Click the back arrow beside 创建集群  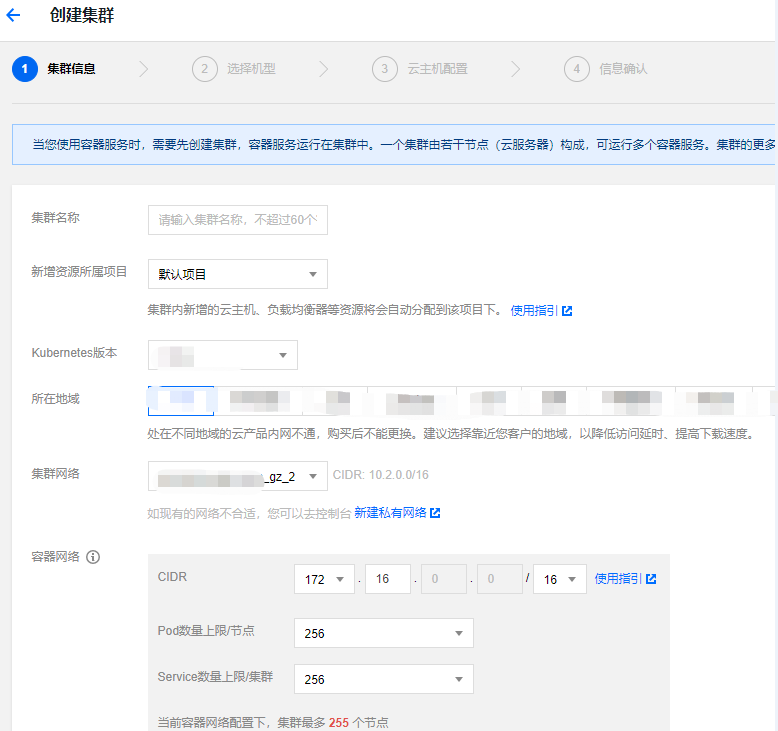(13, 15)
